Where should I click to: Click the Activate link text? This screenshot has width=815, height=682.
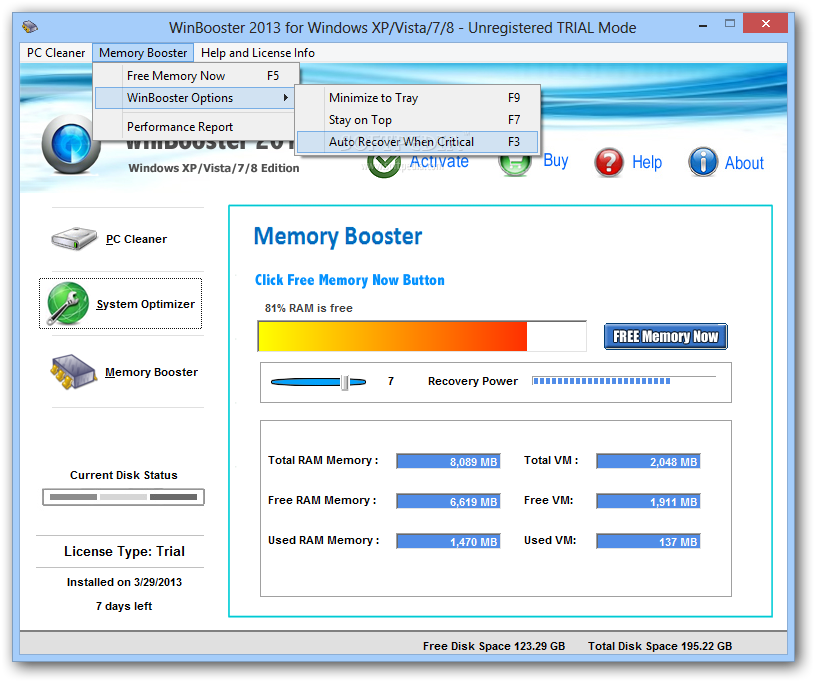point(439,162)
